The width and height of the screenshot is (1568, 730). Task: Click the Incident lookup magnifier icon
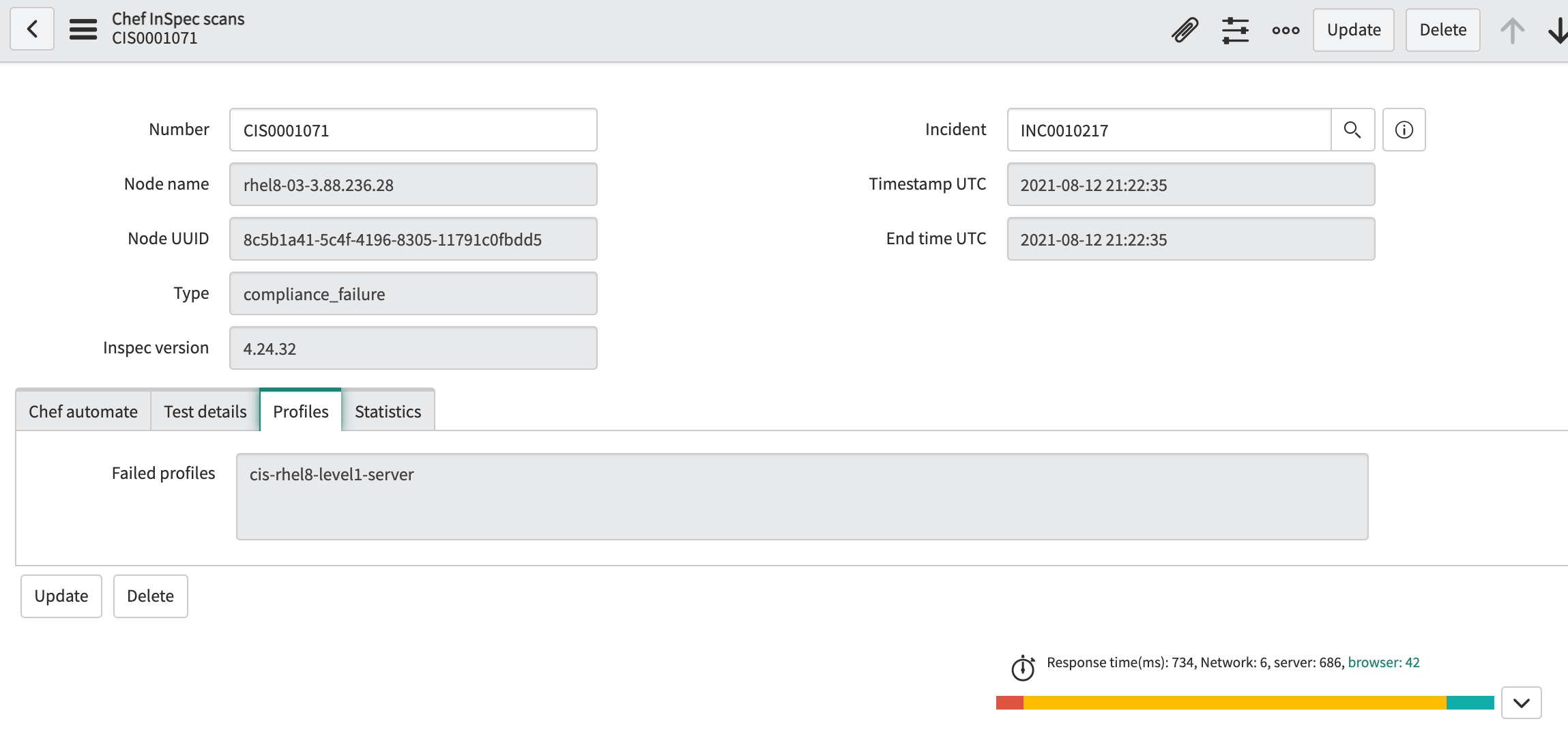[1352, 130]
